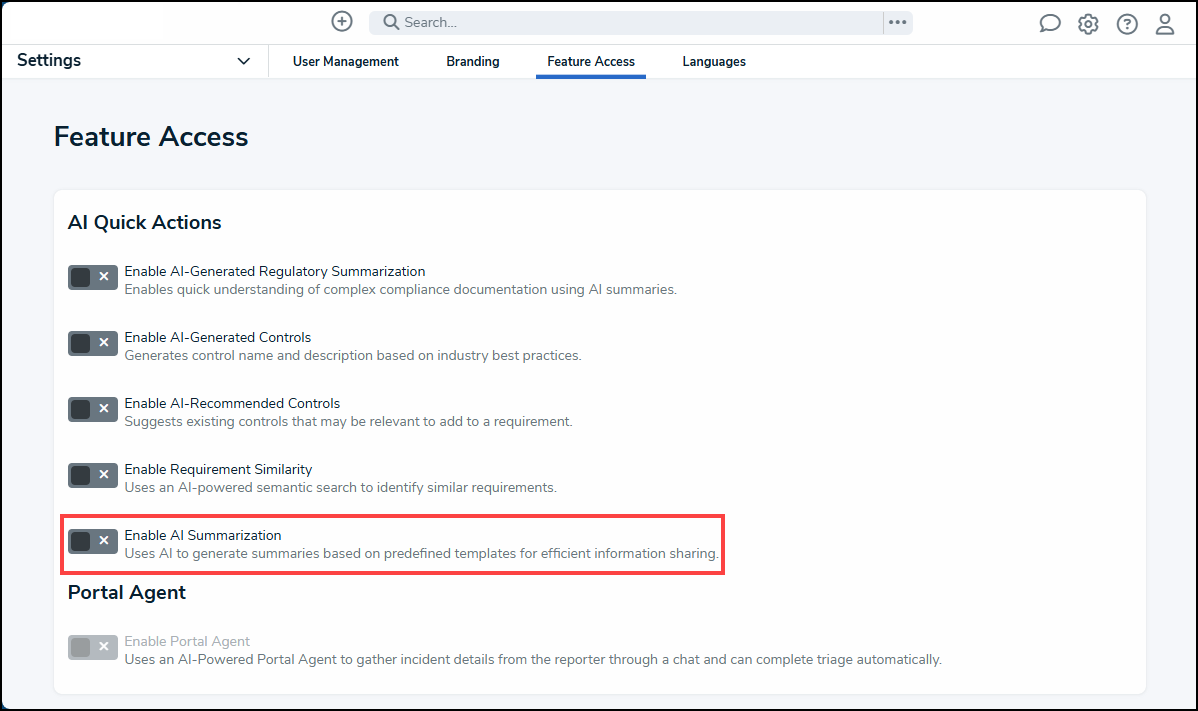Viewport: 1198px width, 711px height.
Task: Toggle Enable AI-Generated Controls on
Action: point(92,343)
